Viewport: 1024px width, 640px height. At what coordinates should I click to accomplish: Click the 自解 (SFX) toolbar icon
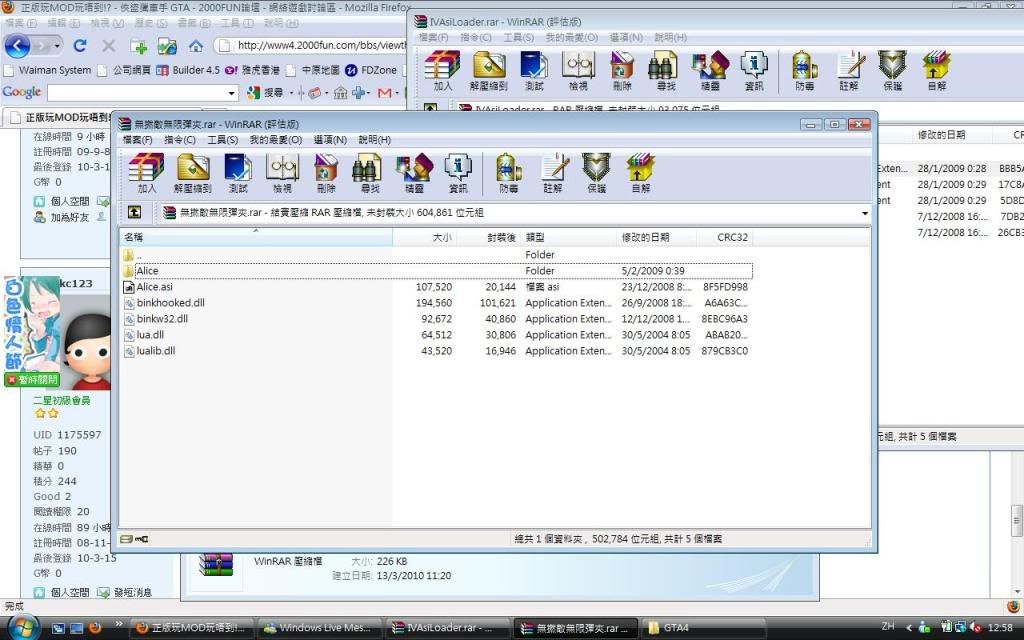pyautogui.click(x=639, y=173)
